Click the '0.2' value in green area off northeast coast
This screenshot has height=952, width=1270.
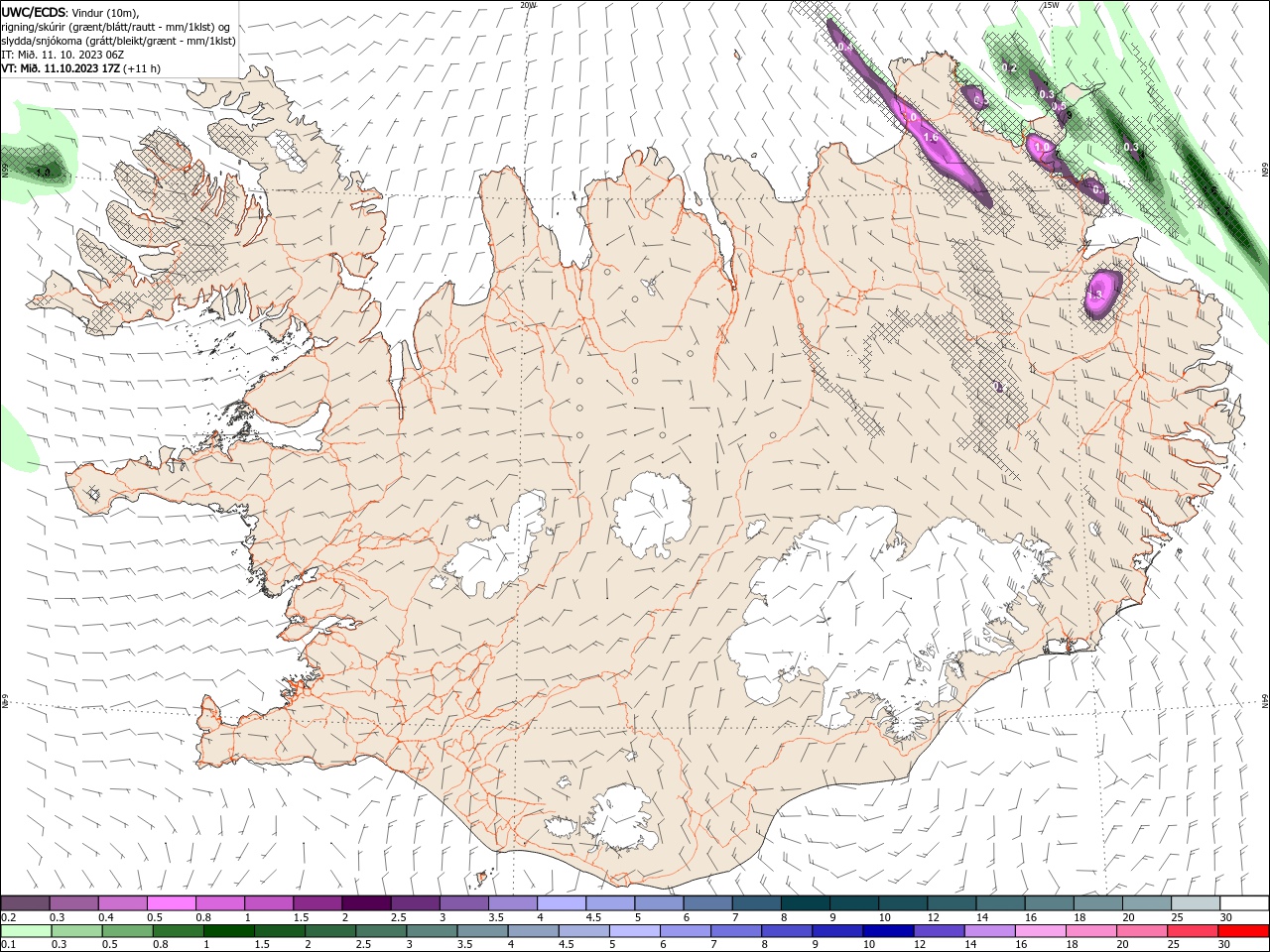[1010, 67]
